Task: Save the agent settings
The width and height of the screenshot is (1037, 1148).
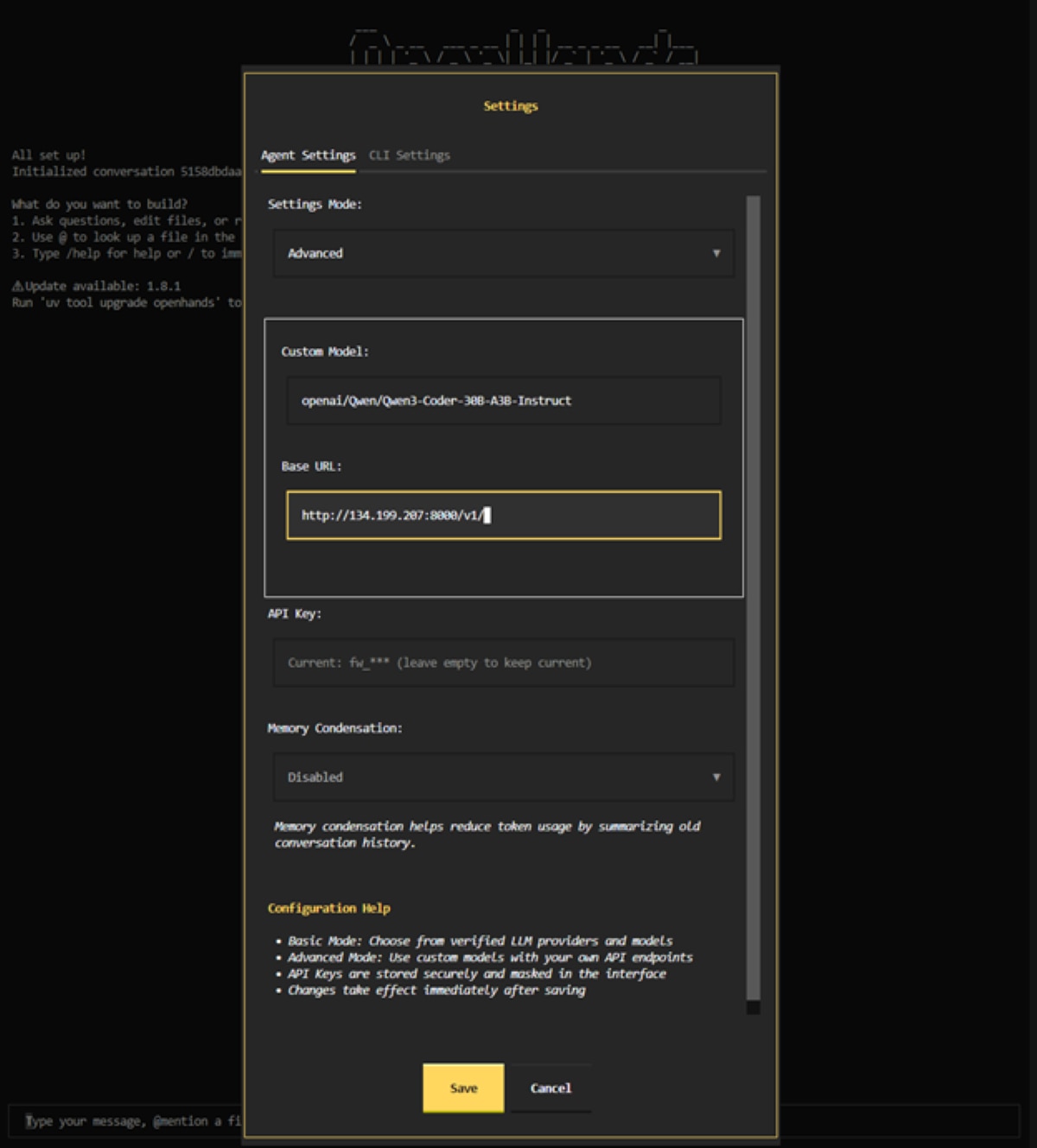Action: (x=463, y=1088)
